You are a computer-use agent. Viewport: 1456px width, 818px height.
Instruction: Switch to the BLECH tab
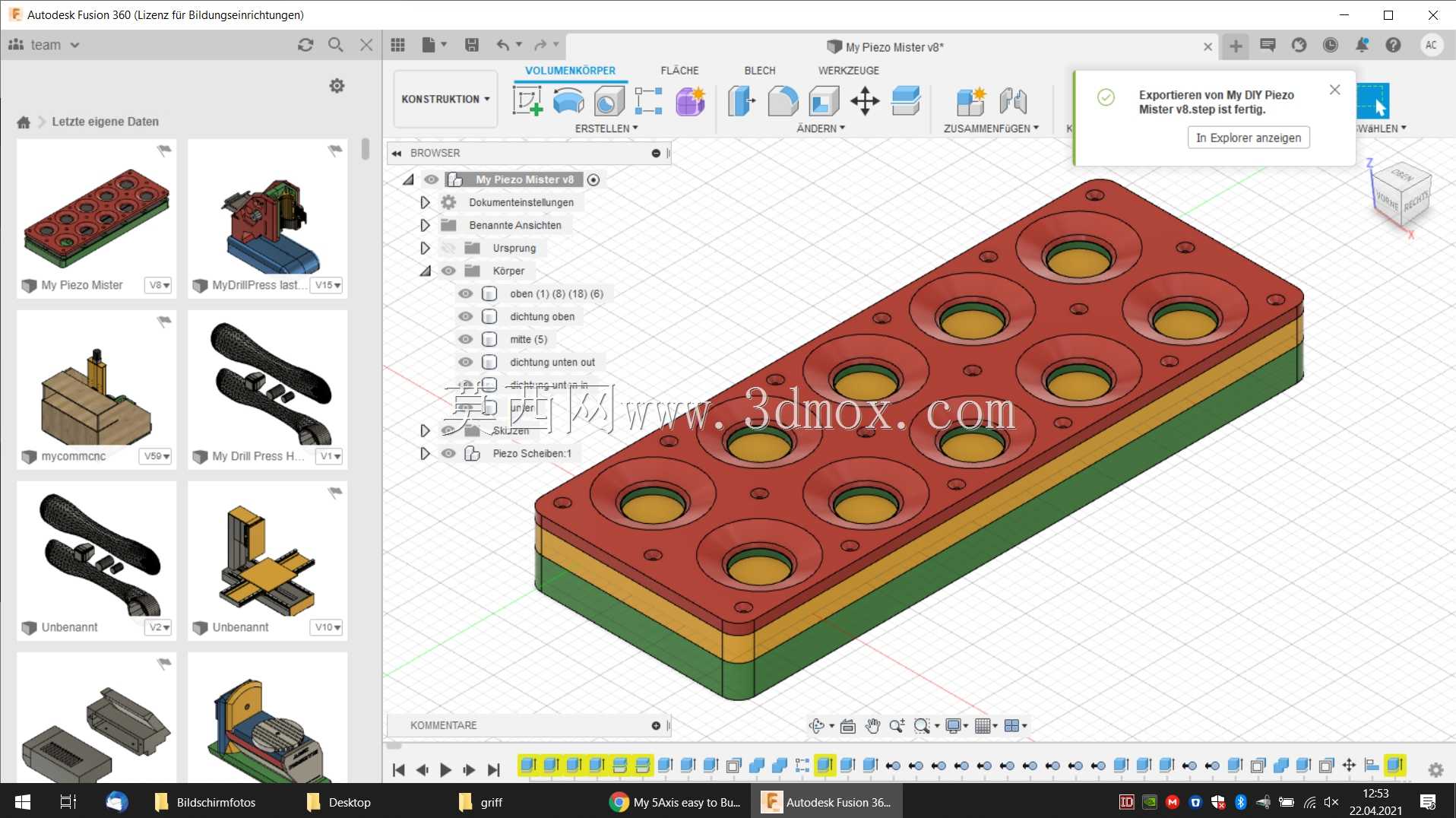coord(760,71)
